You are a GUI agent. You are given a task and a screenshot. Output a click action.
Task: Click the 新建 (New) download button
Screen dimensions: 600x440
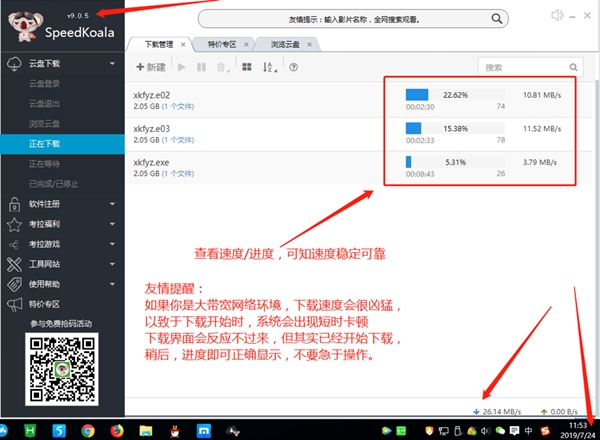point(151,67)
